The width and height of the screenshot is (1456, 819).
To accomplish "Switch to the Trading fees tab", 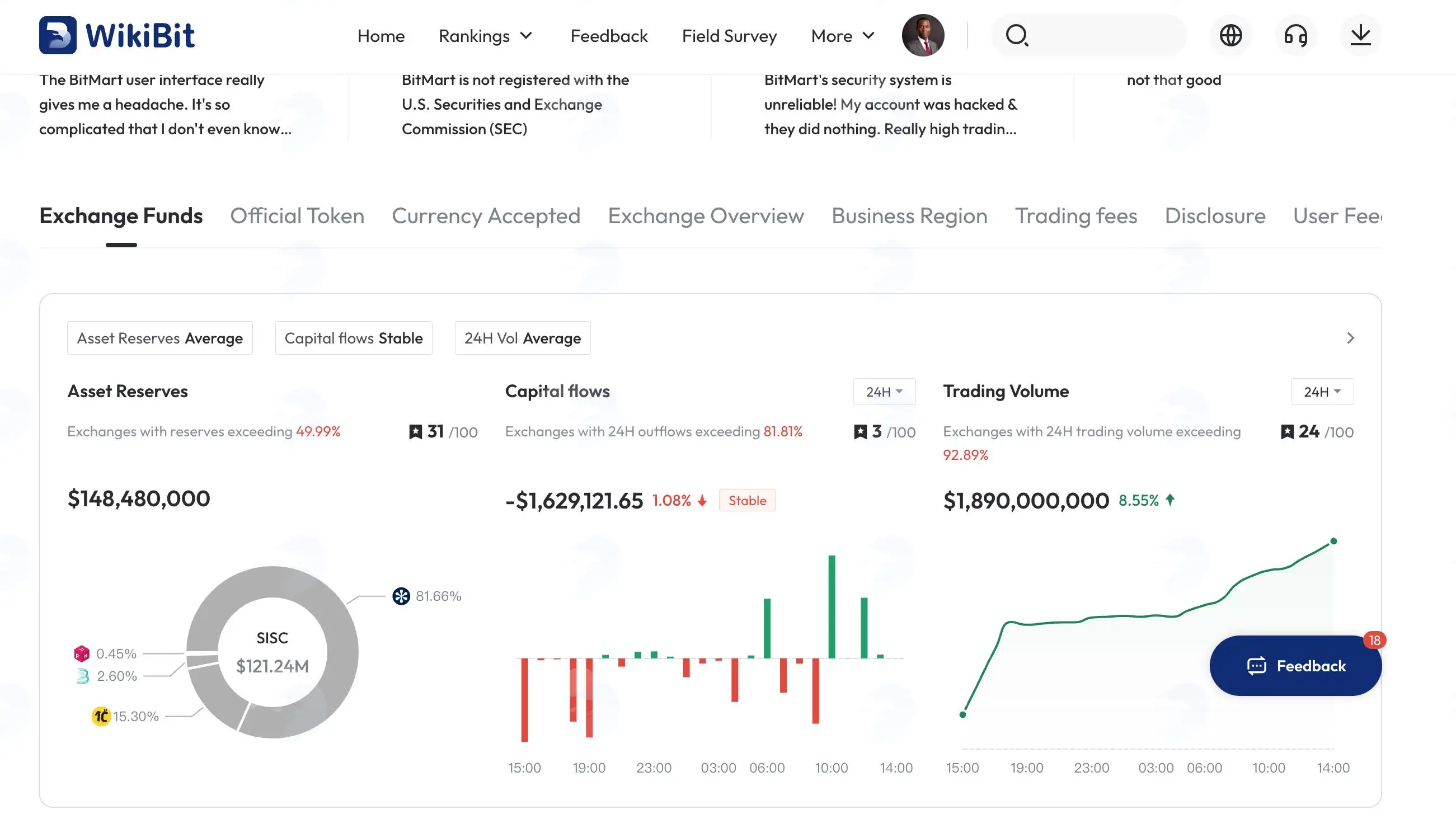I will (1076, 216).
